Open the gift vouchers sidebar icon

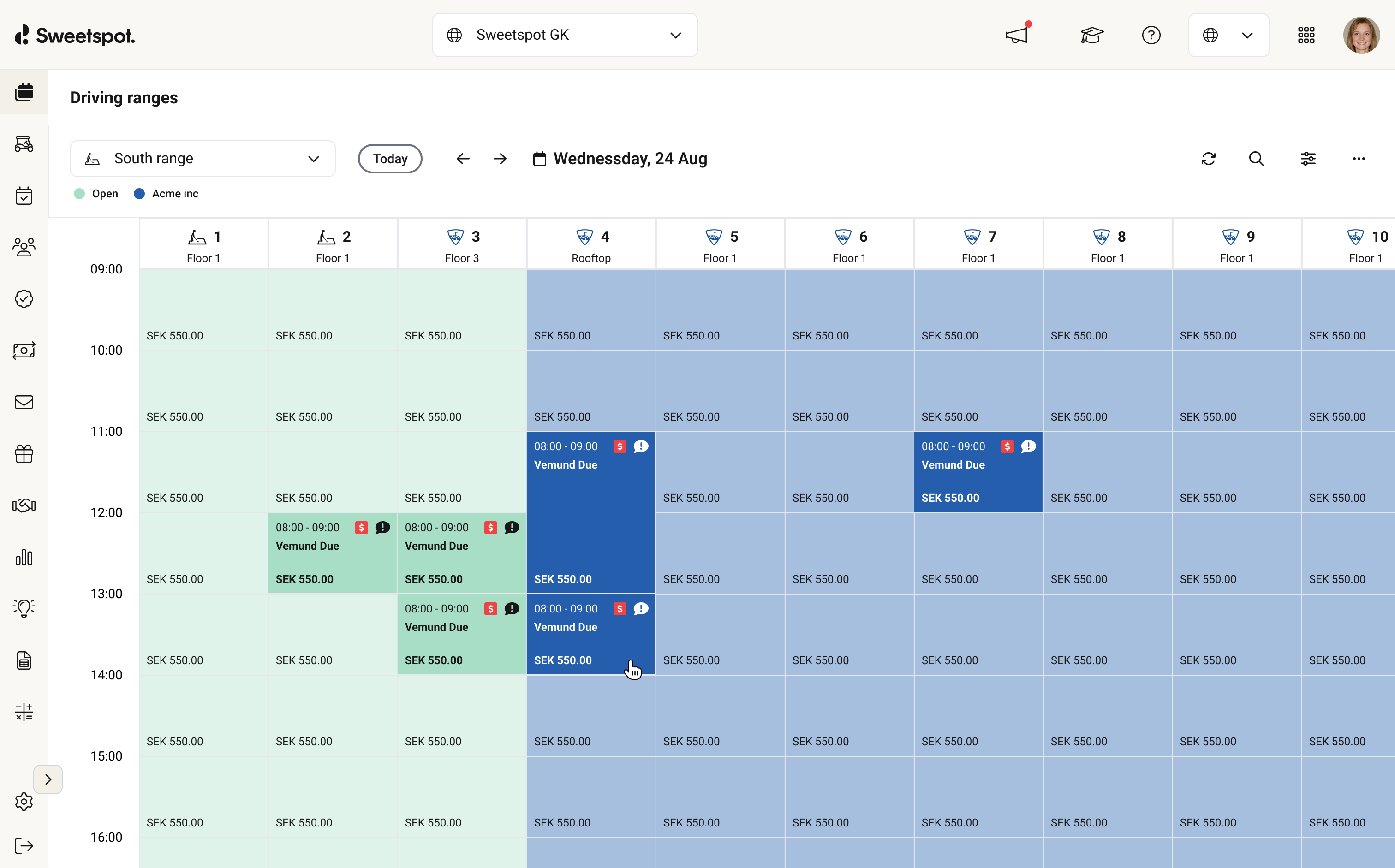coord(24,454)
